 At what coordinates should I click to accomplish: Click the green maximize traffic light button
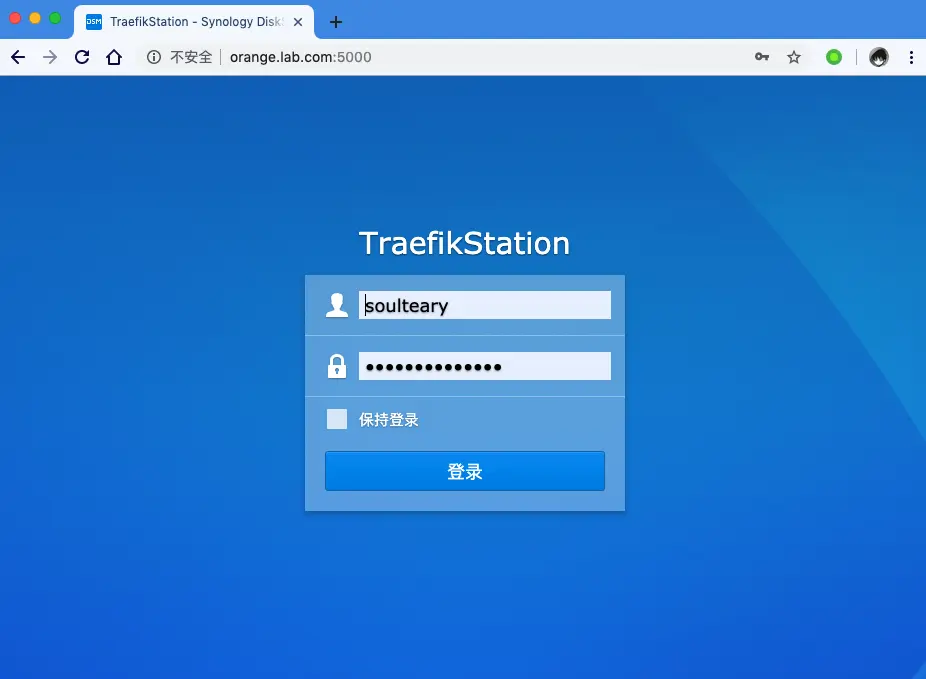point(55,17)
